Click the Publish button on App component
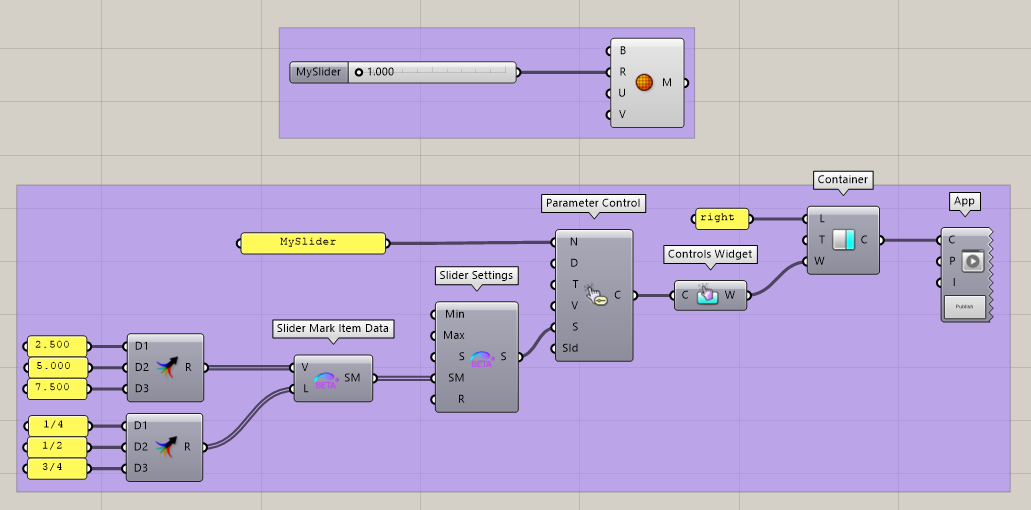1031x510 pixels. 965,307
